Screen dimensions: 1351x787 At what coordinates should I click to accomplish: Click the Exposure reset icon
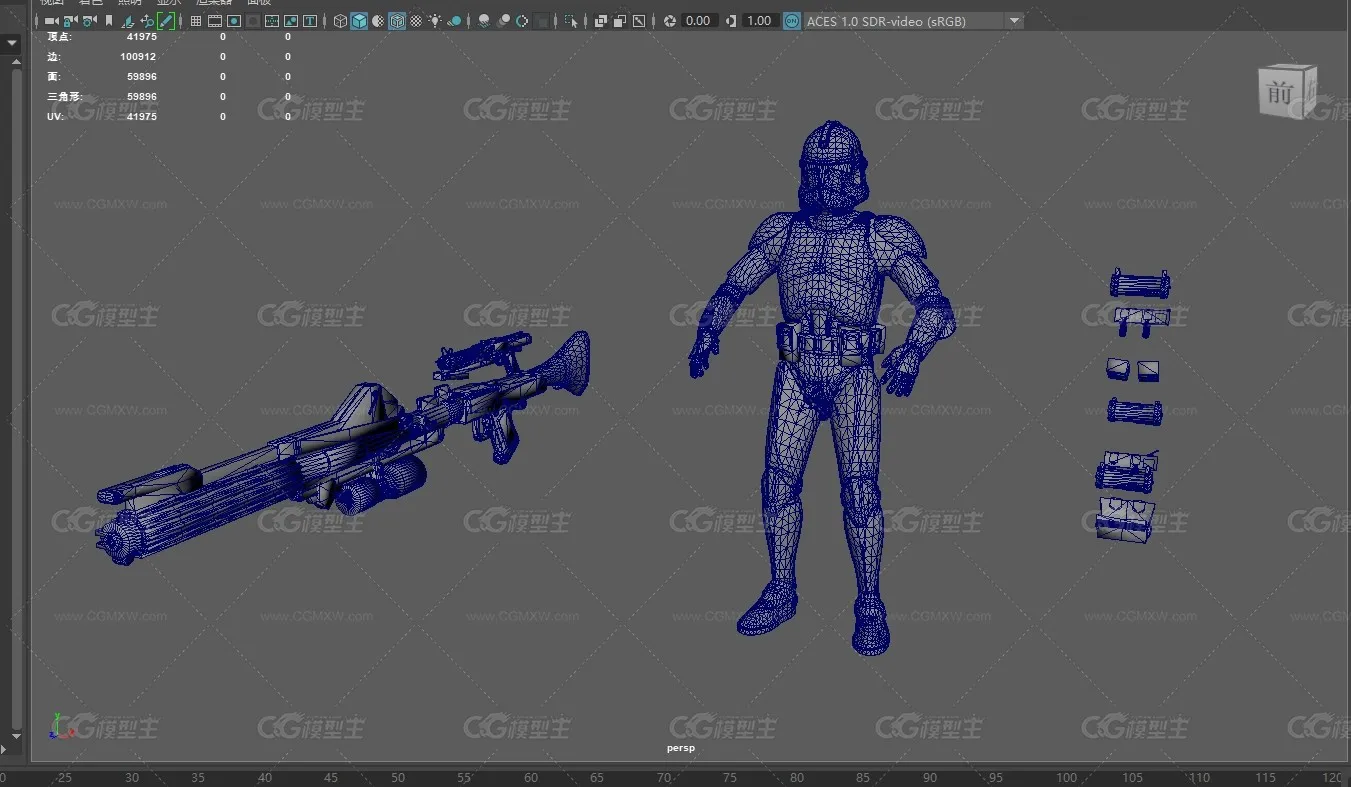(670, 20)
